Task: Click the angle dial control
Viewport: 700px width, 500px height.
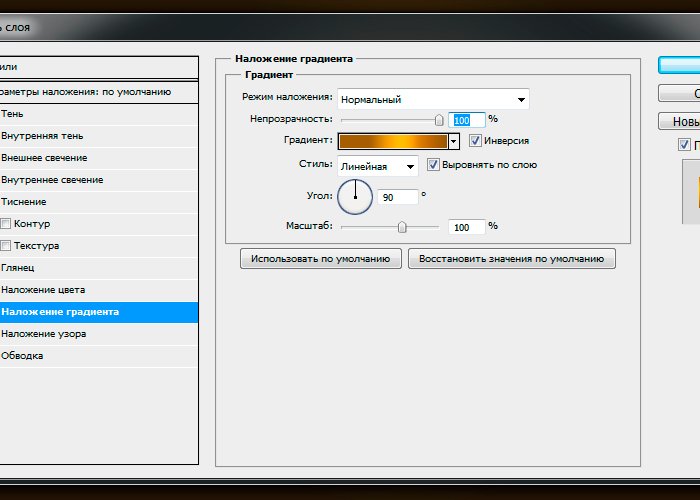Action: (355, 196)
